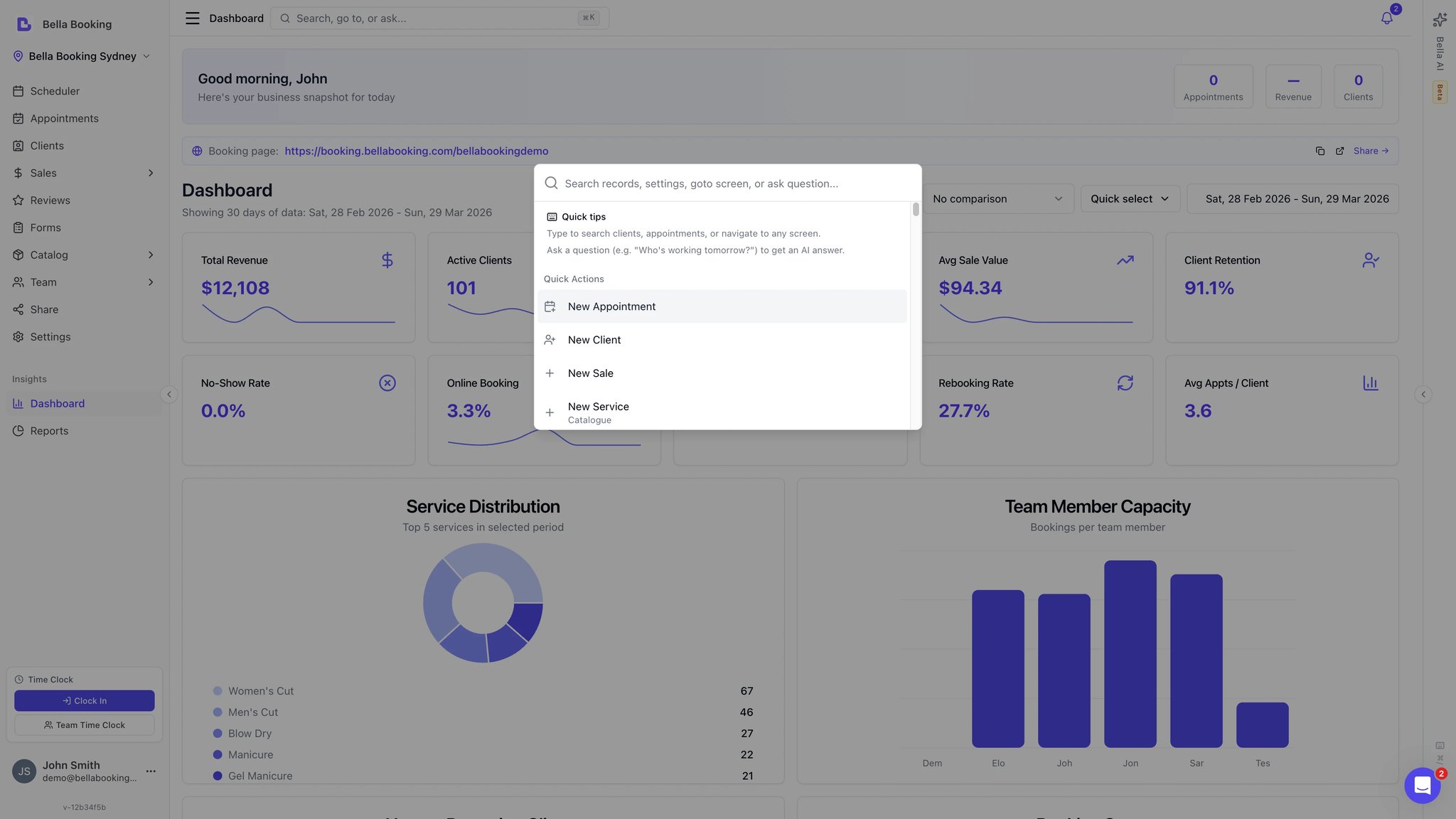Expand the right panel arrow handle

click(1423, 395)
